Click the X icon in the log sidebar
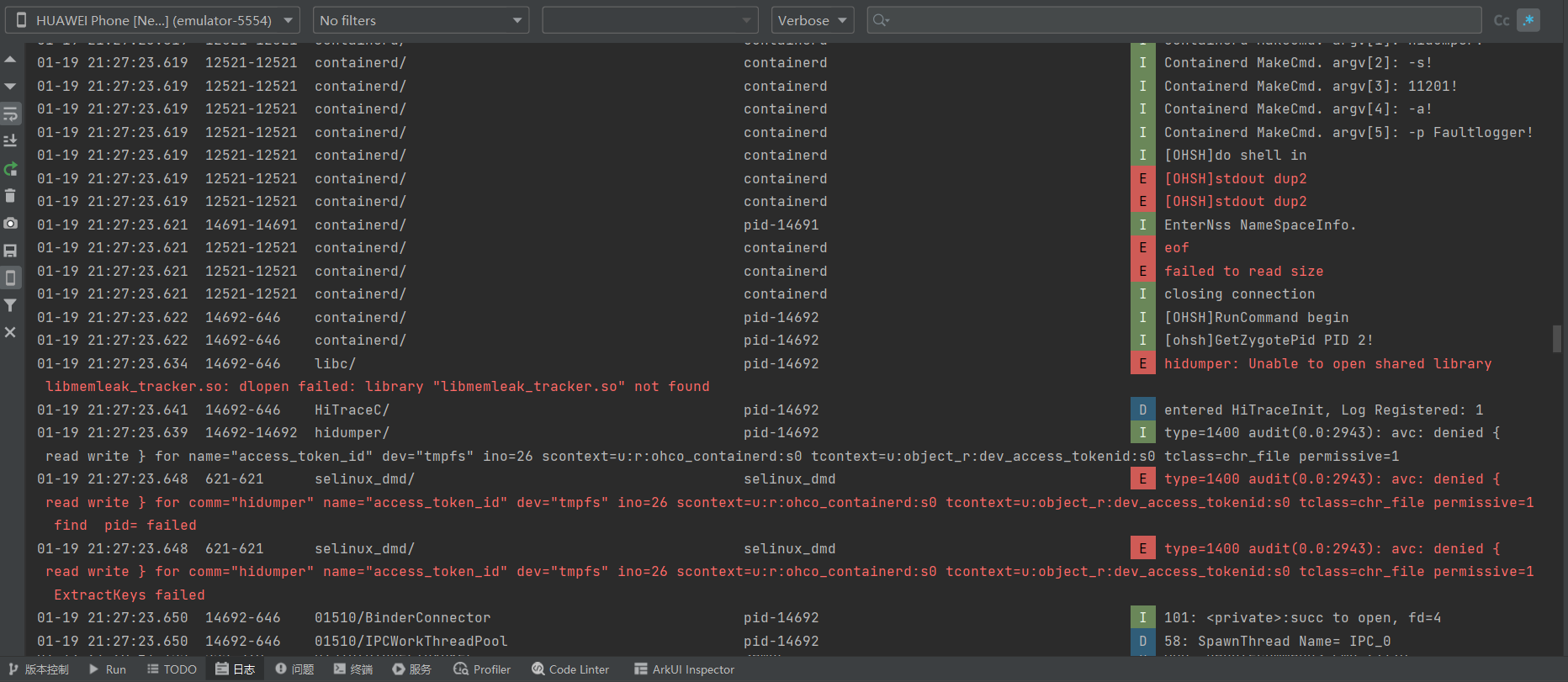The image size is (1568, 682). (10, 332)
